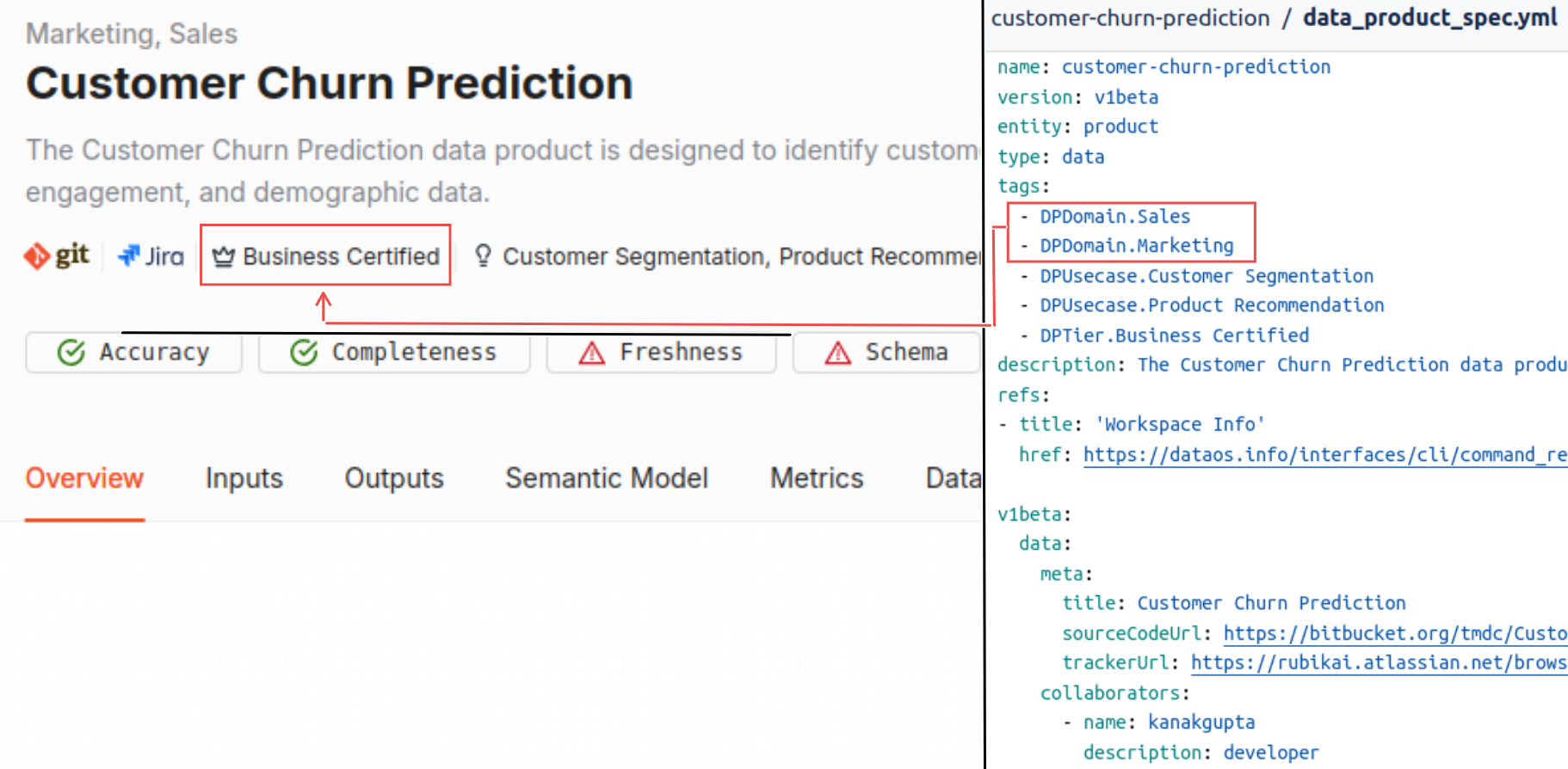
Task: Click the DPDomain.Sales tag line
Action: pos(1106,216)
